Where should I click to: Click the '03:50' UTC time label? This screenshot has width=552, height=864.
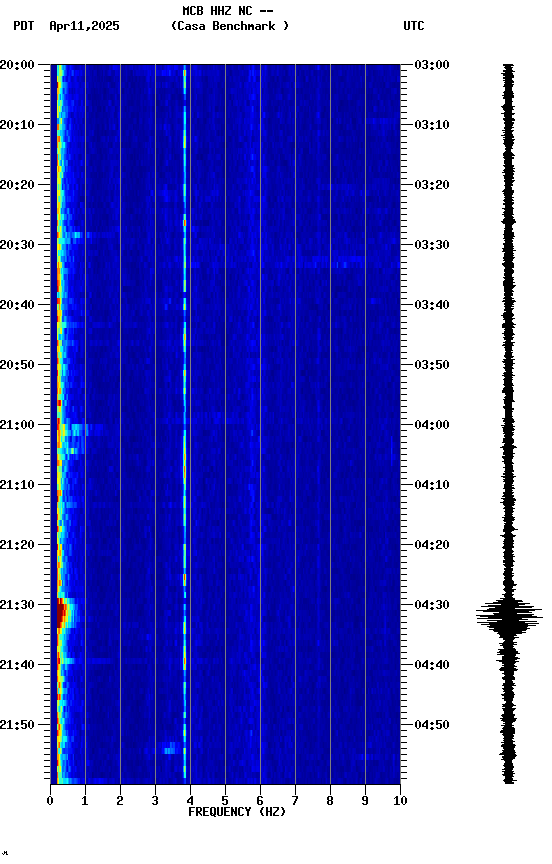click(432, 365)
